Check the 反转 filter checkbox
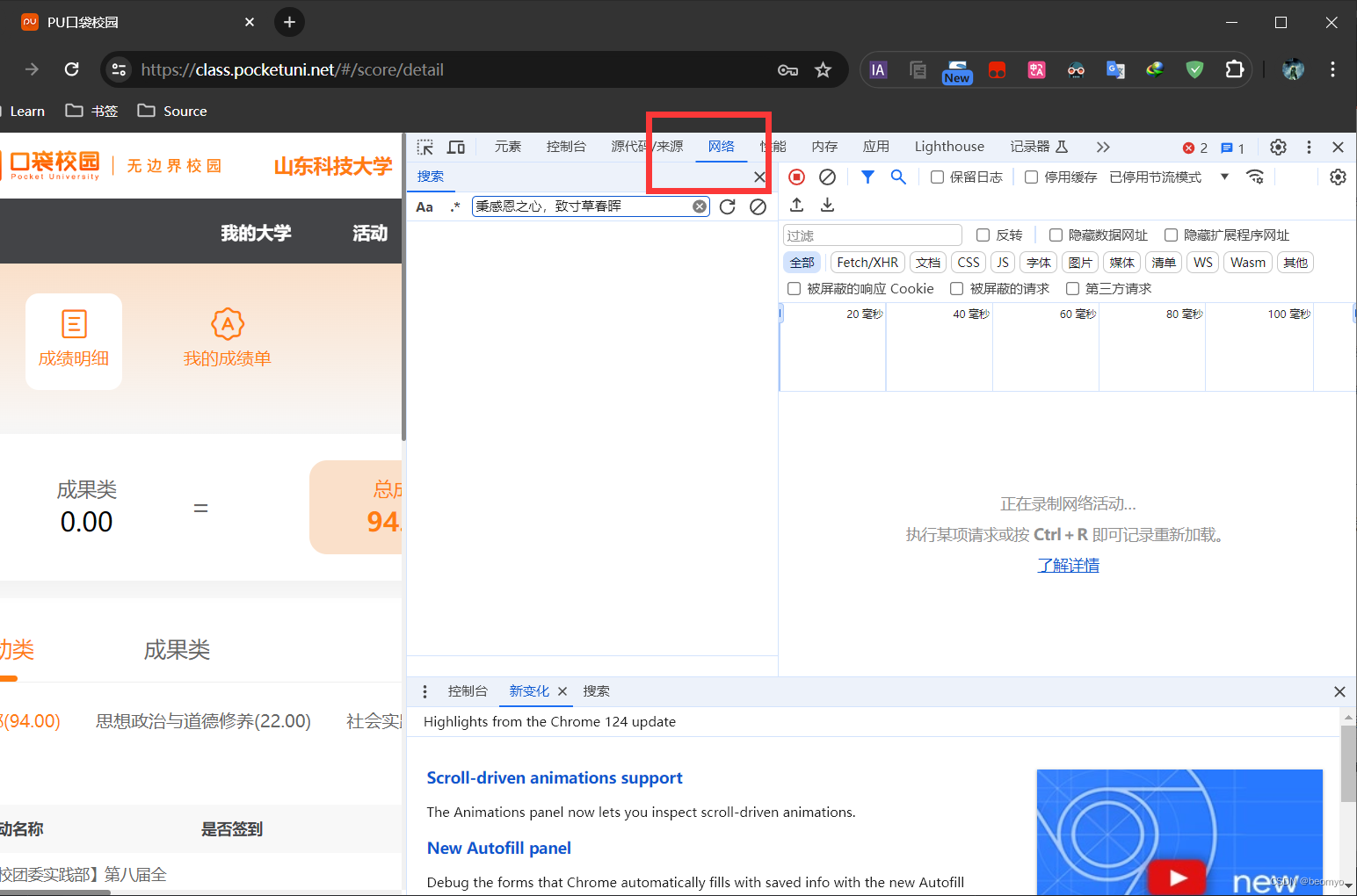Screen dimensions: 1357x896 [983, 235]
